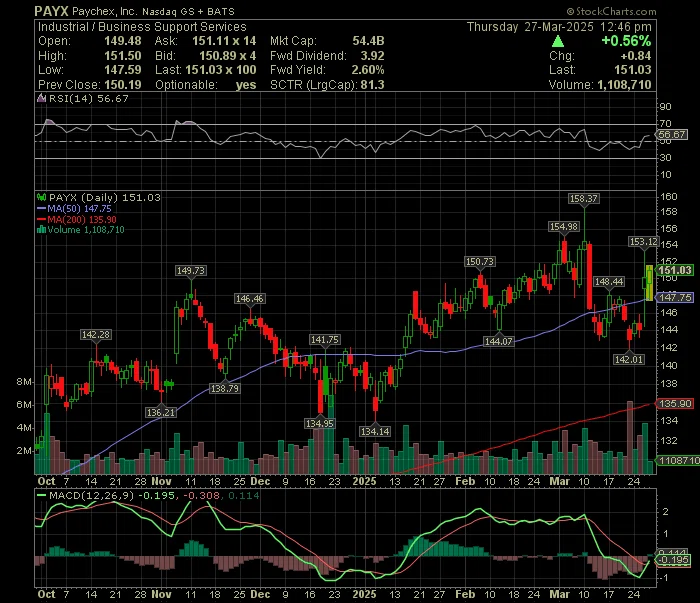Click the PAYX (Daily) candlestick legend icon
This screenshot has width=700, height=603.
42,197
